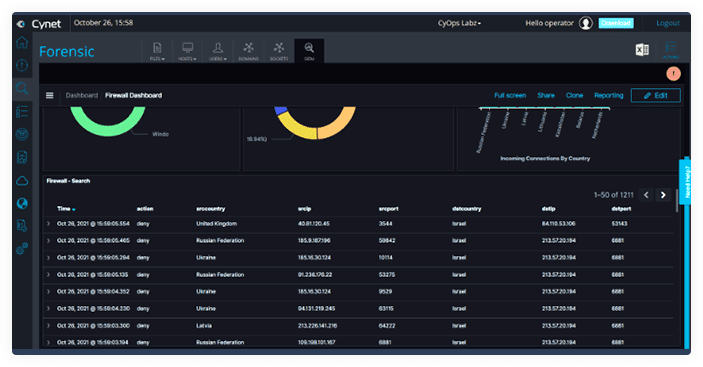
Task: Expand the Russian Federation 91.236.176.22 row
Action: pyautogui.click(x=48, y=275)
